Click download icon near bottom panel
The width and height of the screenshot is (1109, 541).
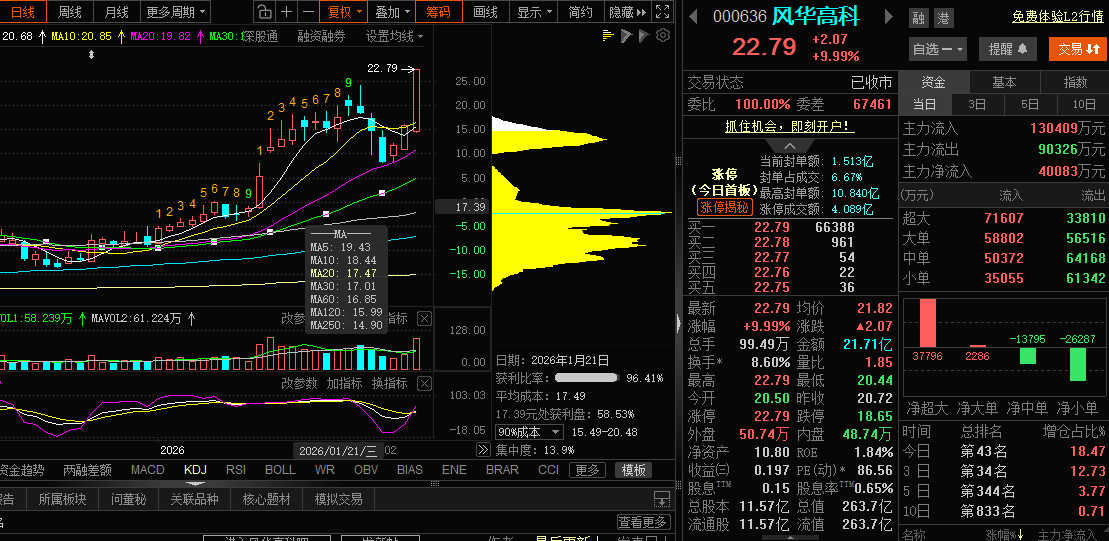point(662,499)
